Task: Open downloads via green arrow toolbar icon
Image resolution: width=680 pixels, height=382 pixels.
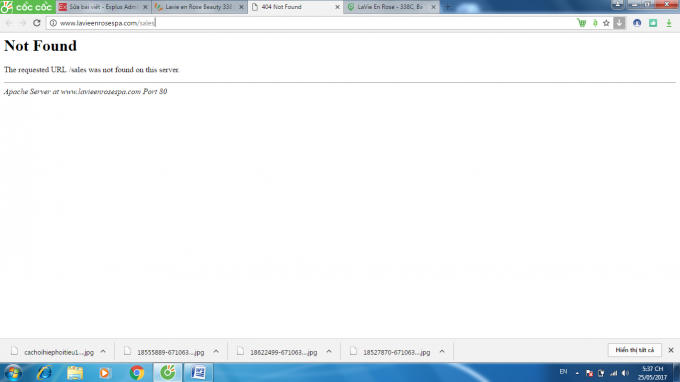Action: click(x=669, y=23)
